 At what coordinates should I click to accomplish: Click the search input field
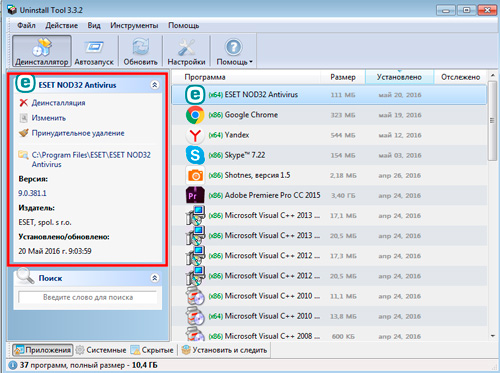88,297
